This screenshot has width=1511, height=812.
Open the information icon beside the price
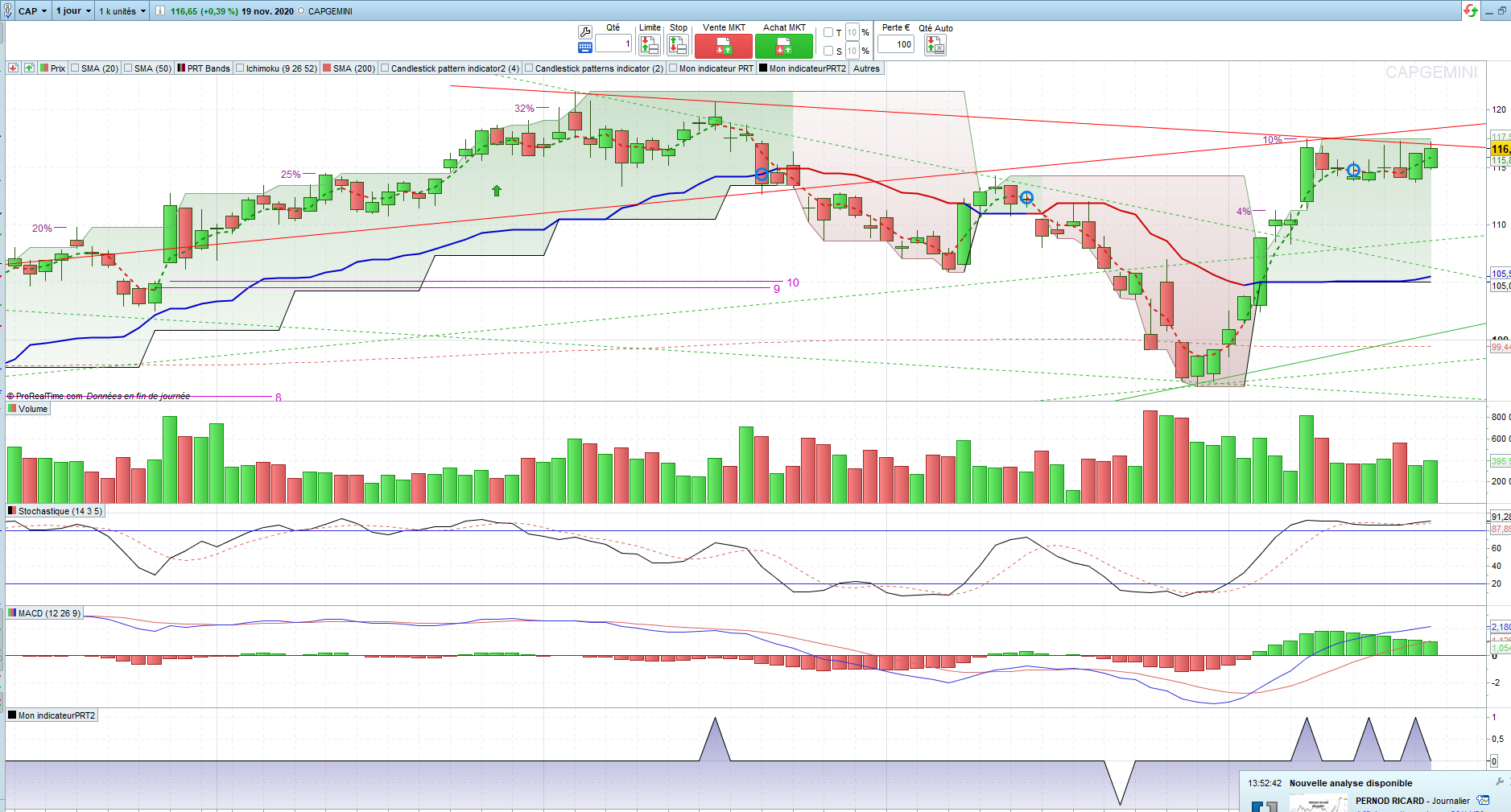[159, 11]
